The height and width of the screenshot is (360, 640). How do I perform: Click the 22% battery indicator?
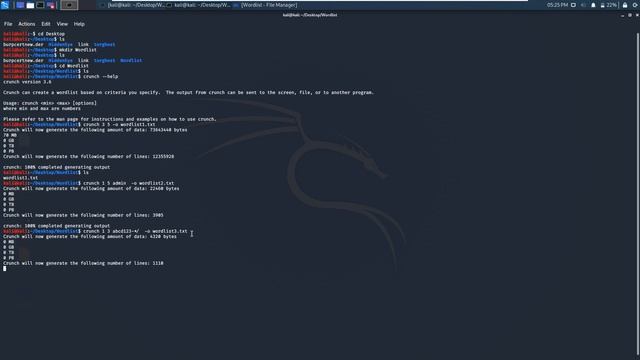pos(608,5)
